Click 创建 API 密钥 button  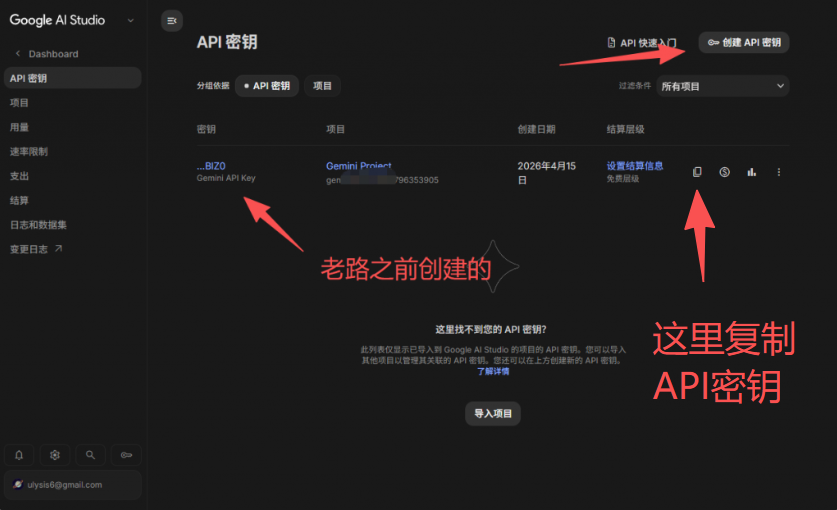[x=744, y=43]
